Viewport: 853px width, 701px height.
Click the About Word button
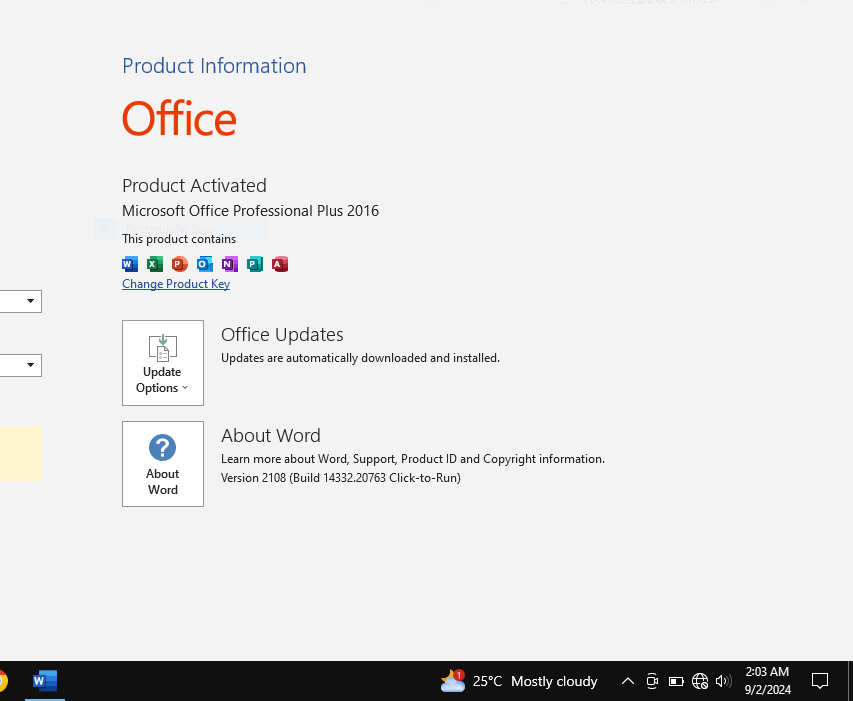point(163,464)
